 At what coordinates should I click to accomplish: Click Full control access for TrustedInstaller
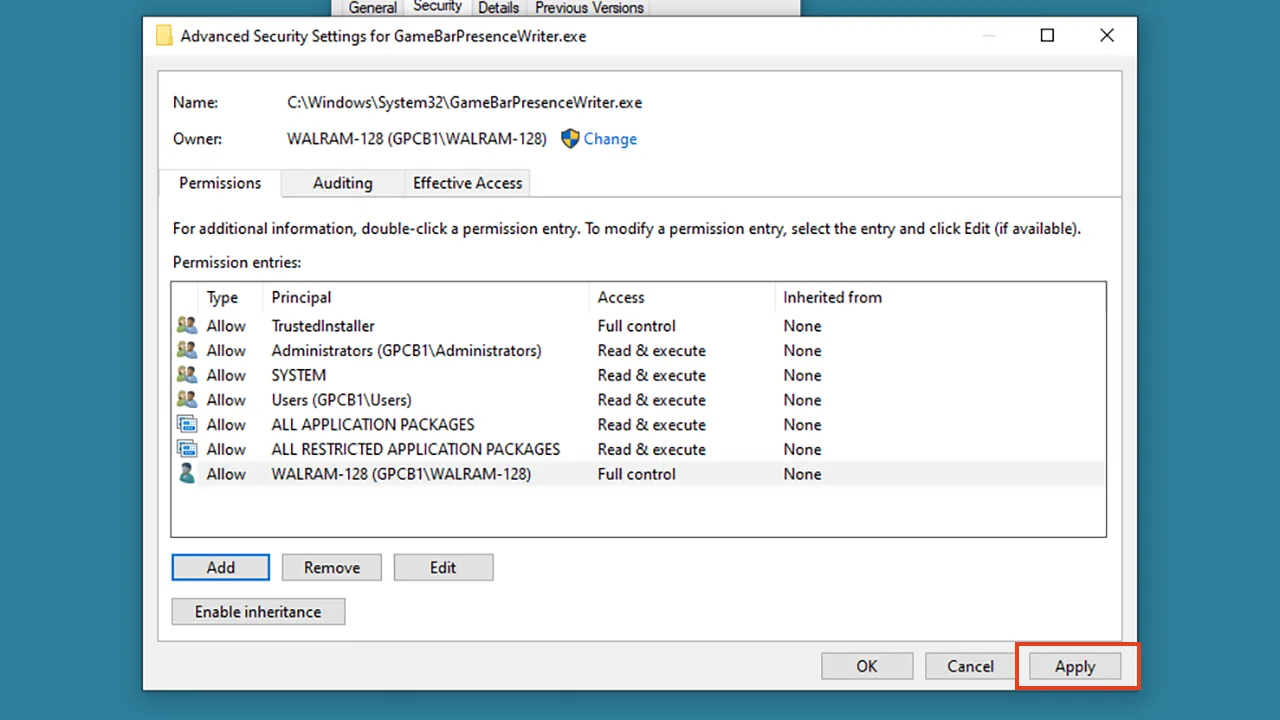coord(636,326)
